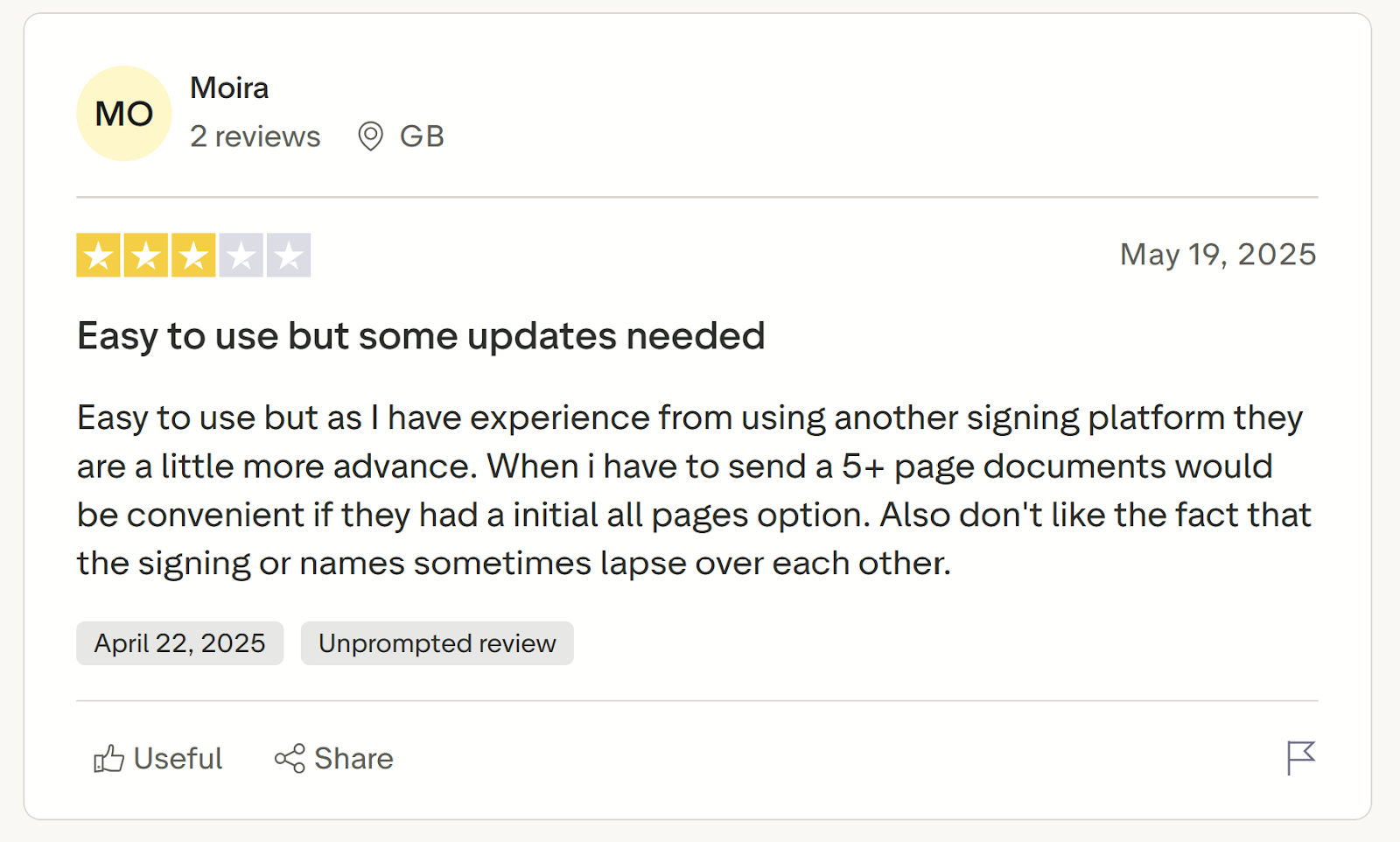Click the "Unprompted review" label tag

(437, 643)
